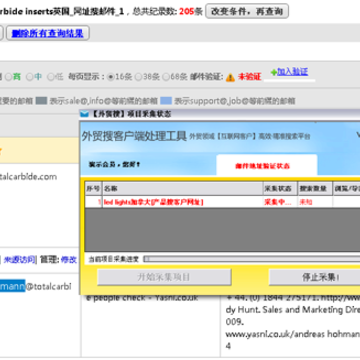Select the led lights加拿大 project row
The height and width of the screenshot is (360, 360).
[223, 202]
